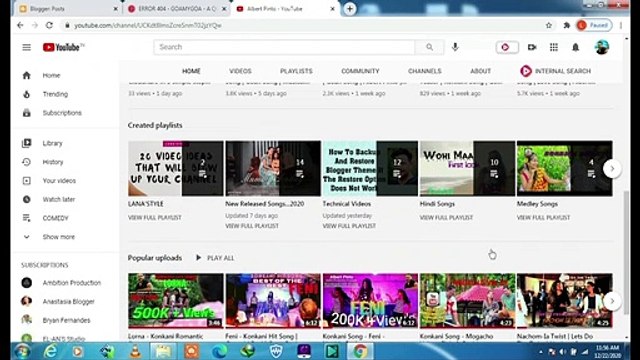Click INTERNAL SEARCH on the channel bar
The image size is (640, 360).
coord(556,71)
